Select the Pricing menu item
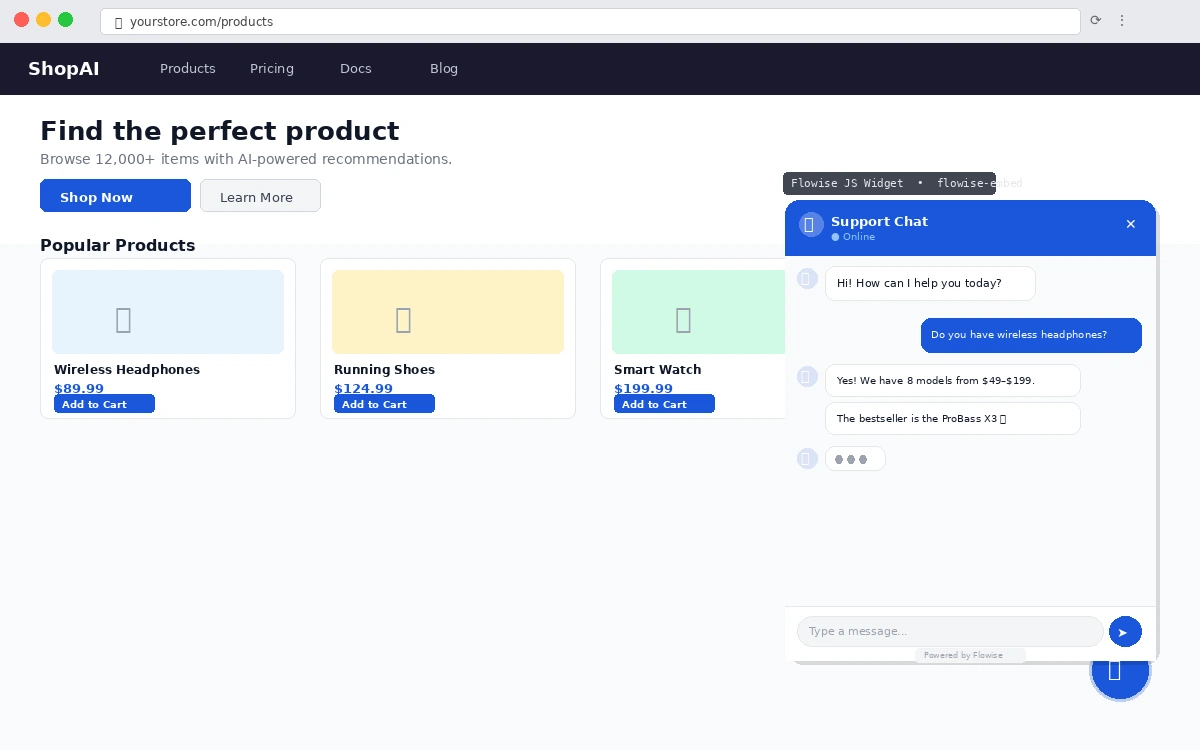This screenshot has height=750, width=1200. pos(272,68)
